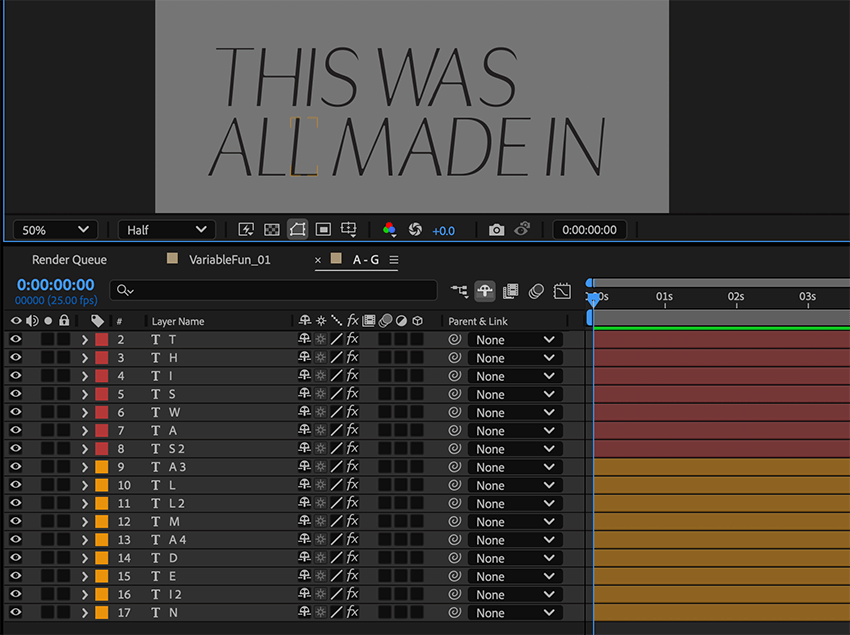Open Parent dropdown for layer A
This screenshot has height=635, width=850.
point(515,431)
